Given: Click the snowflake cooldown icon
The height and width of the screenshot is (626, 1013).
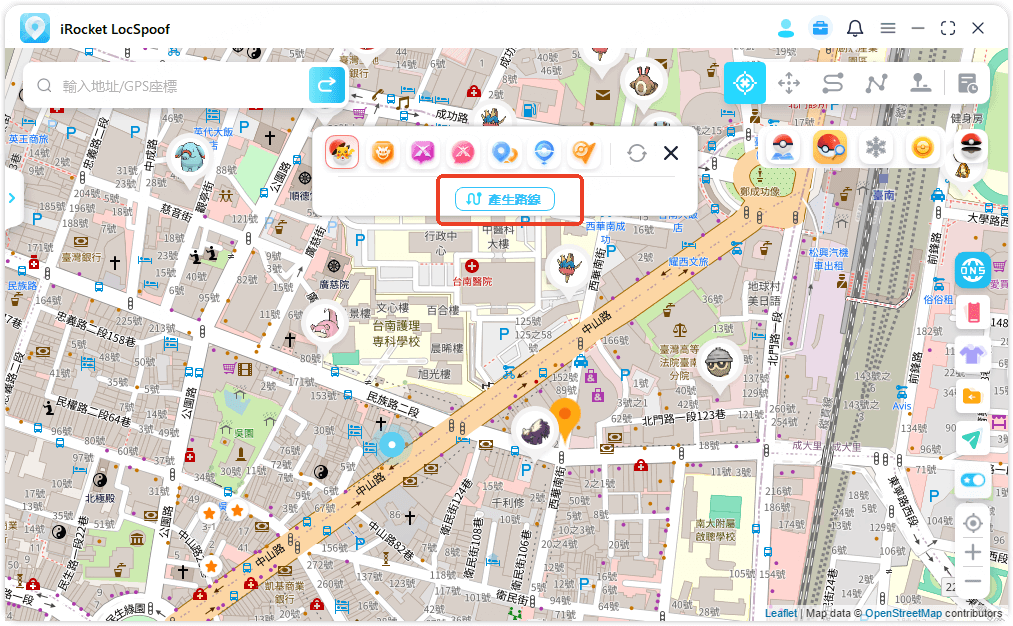Looking at the screenshot, I should (876, 148).
